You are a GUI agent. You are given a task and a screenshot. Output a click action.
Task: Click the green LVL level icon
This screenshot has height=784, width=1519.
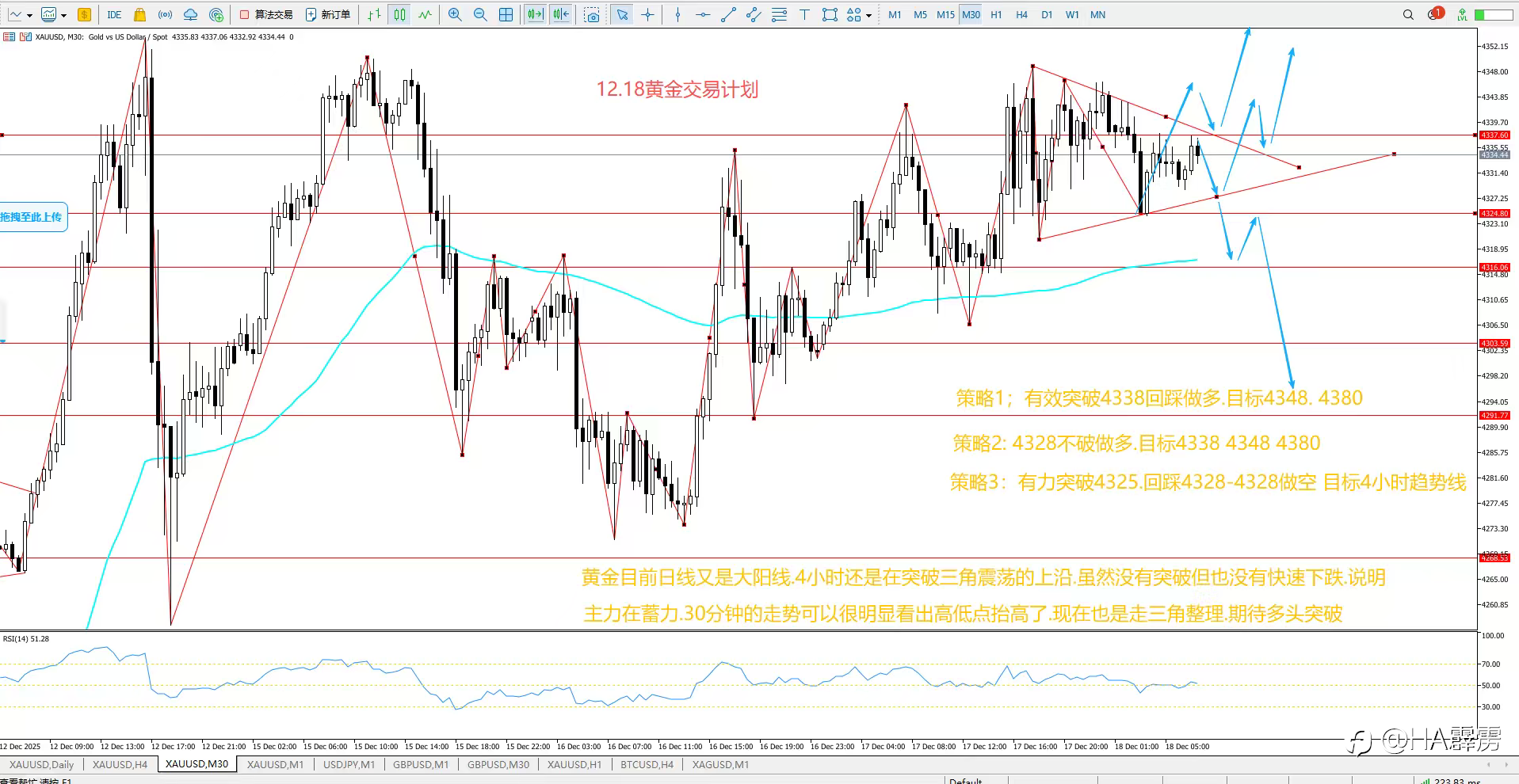click(1462, 14)
